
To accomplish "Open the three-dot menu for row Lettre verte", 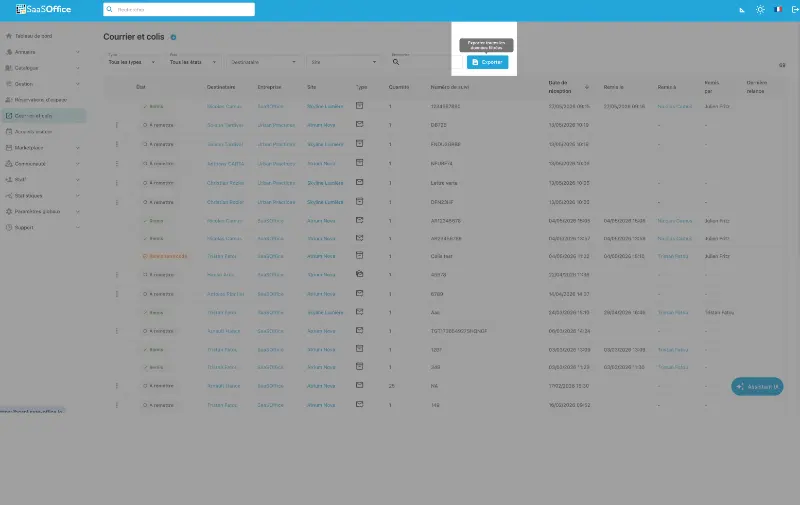I will pyautogui.click(x=117, y=183).
